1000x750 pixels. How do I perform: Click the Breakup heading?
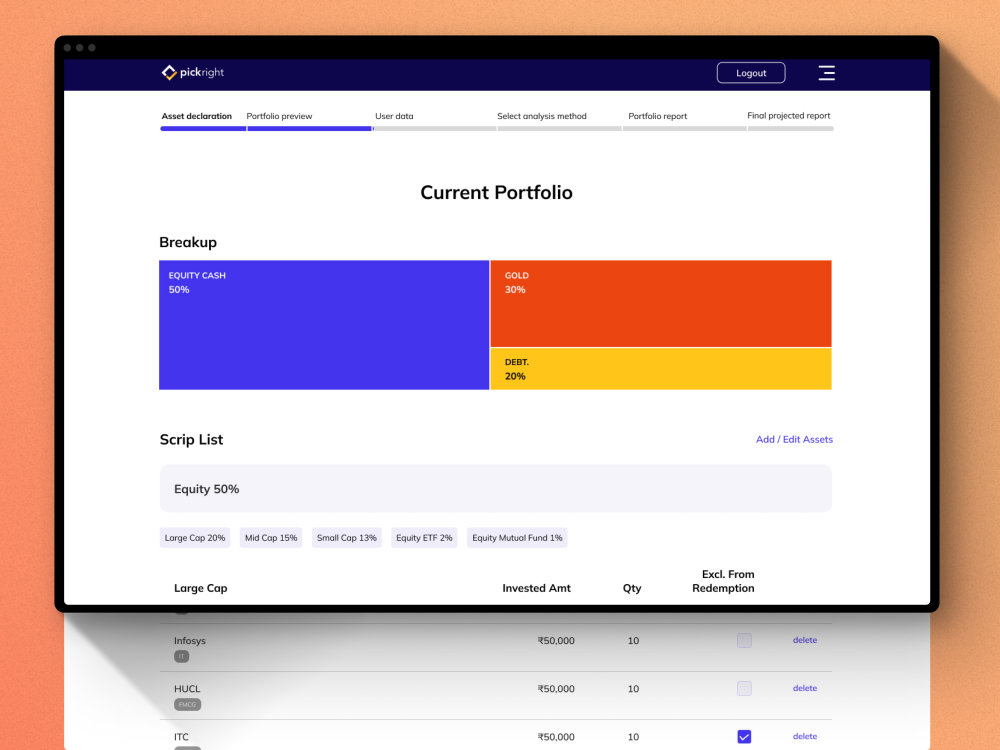pos(188,242)
